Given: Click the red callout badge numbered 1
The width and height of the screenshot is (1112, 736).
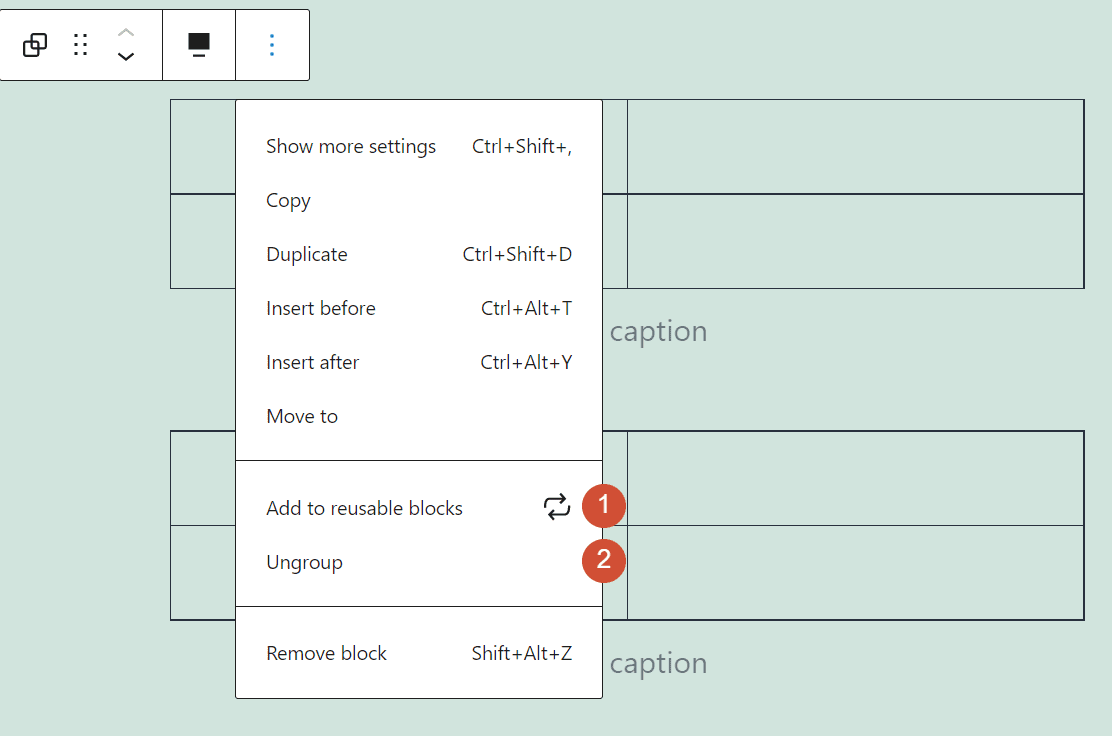Looking at the screenshot, I should [603, 506].
